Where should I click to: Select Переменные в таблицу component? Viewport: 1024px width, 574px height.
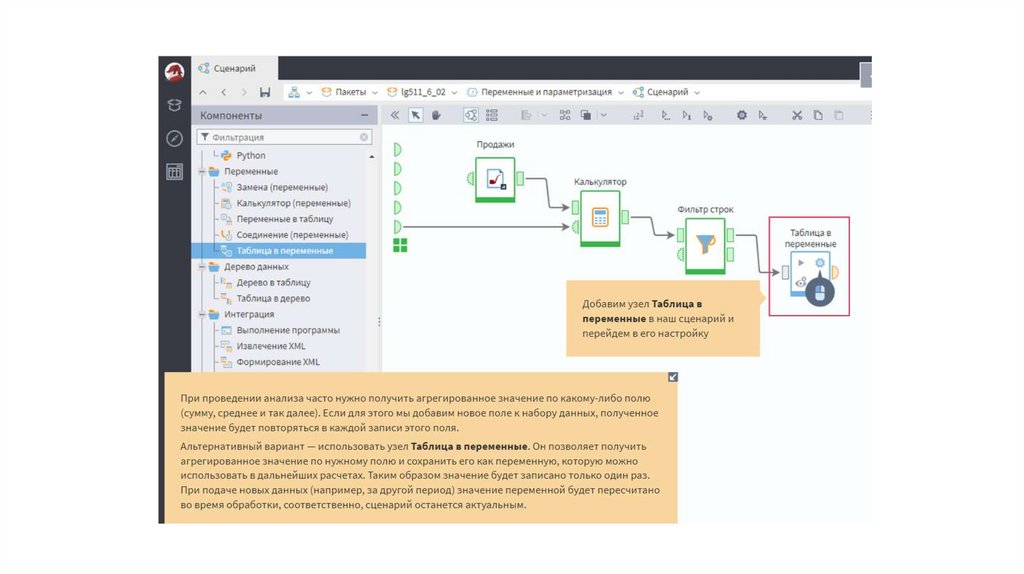285,219
